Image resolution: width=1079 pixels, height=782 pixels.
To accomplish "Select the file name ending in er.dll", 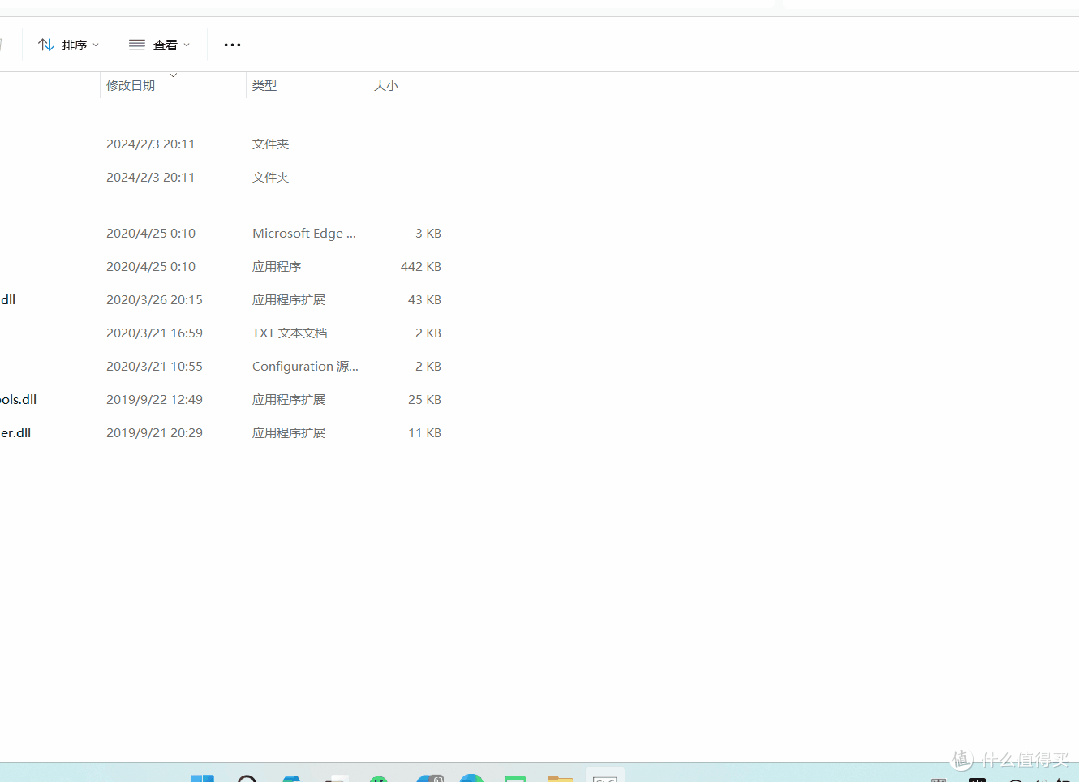I will pyautogui.click(x=15, y=432).
